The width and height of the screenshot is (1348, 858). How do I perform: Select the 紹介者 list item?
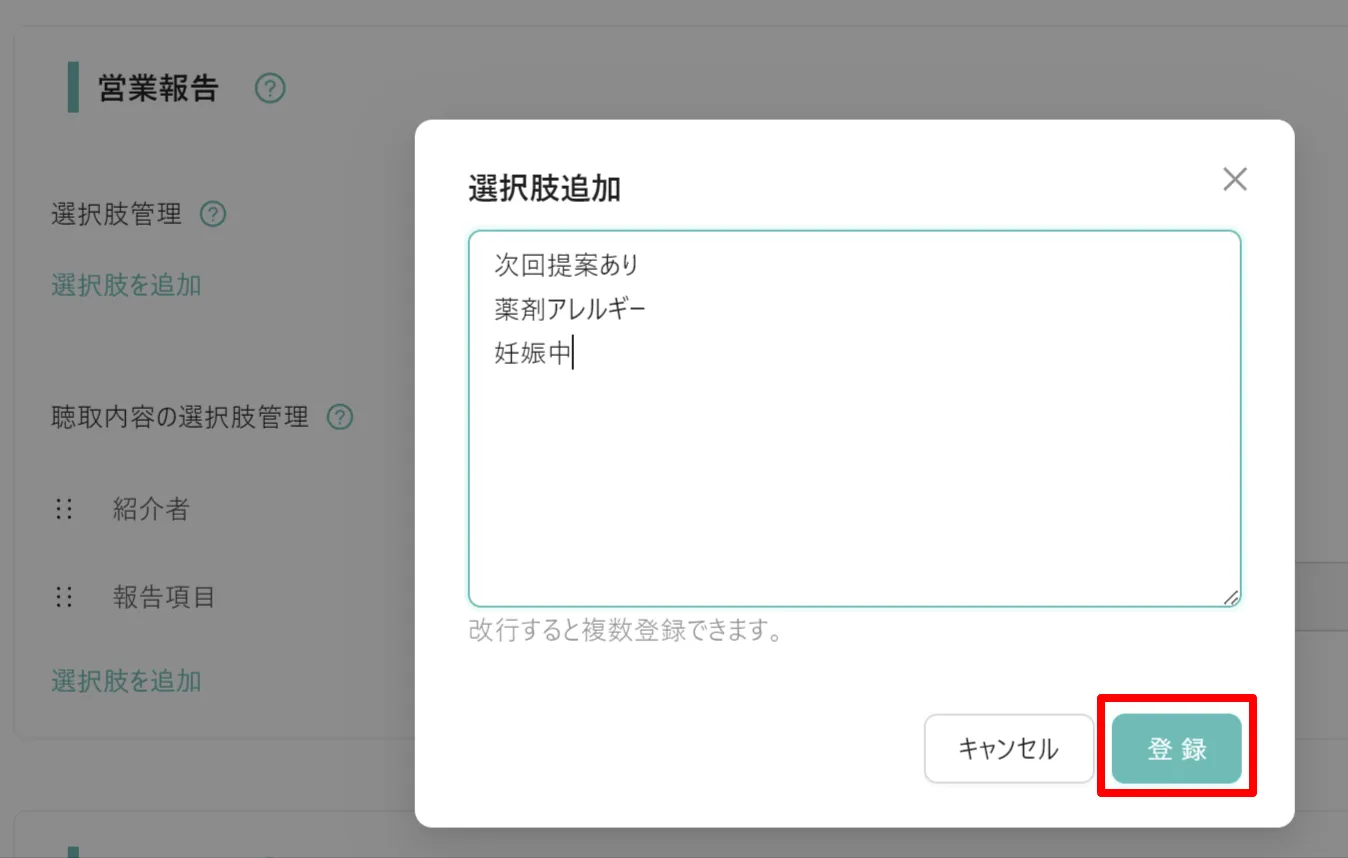point(151,510)
